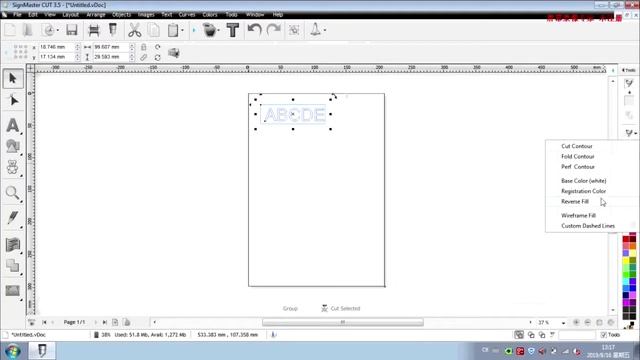Viewport: 640px width, 360px height.
Task: Click the big T text icon in toolbar
Action: pos(233,30)
